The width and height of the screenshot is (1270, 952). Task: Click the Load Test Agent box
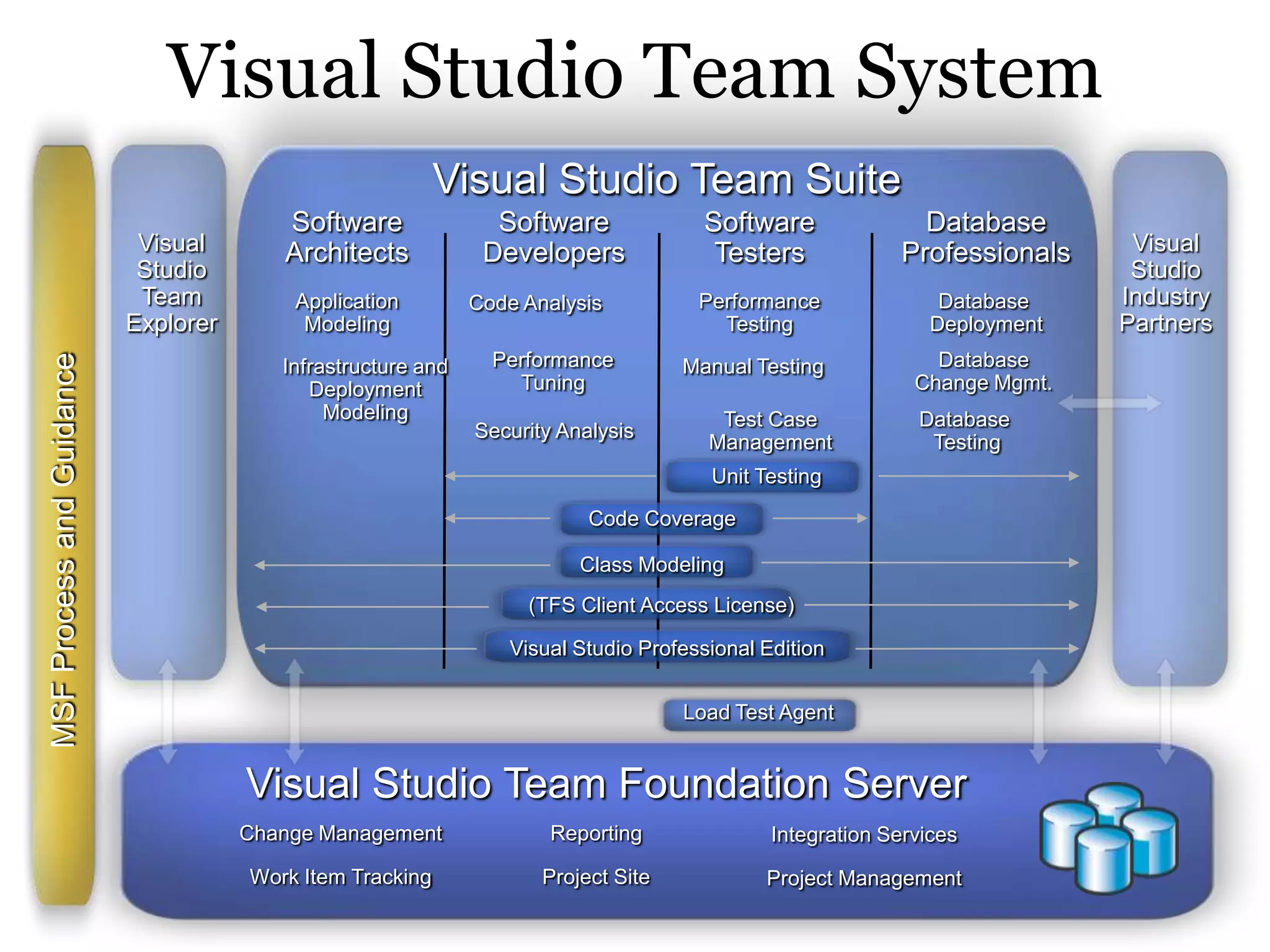coord(758,713)
